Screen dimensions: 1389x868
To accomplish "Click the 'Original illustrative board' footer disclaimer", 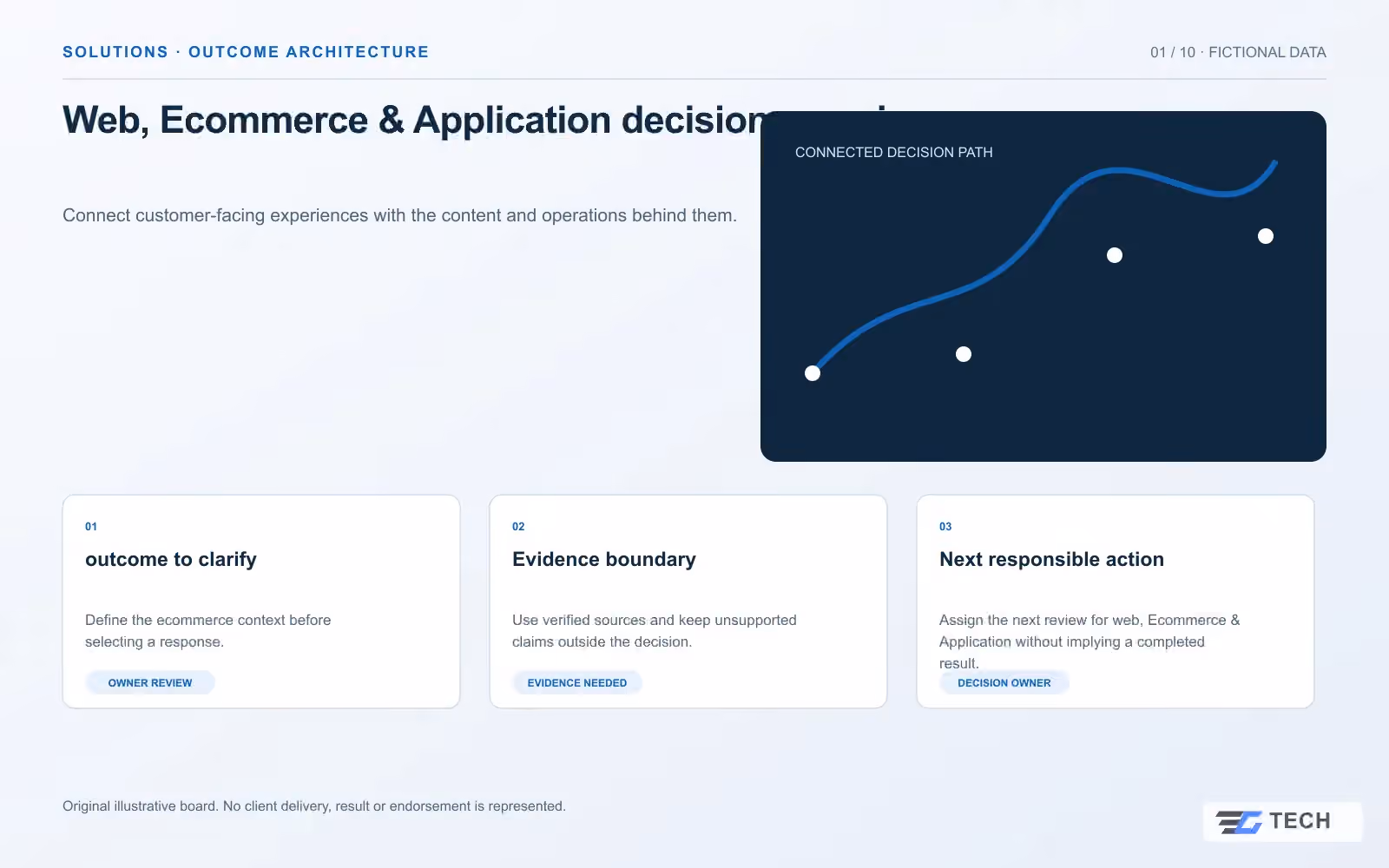I will 314,806.
